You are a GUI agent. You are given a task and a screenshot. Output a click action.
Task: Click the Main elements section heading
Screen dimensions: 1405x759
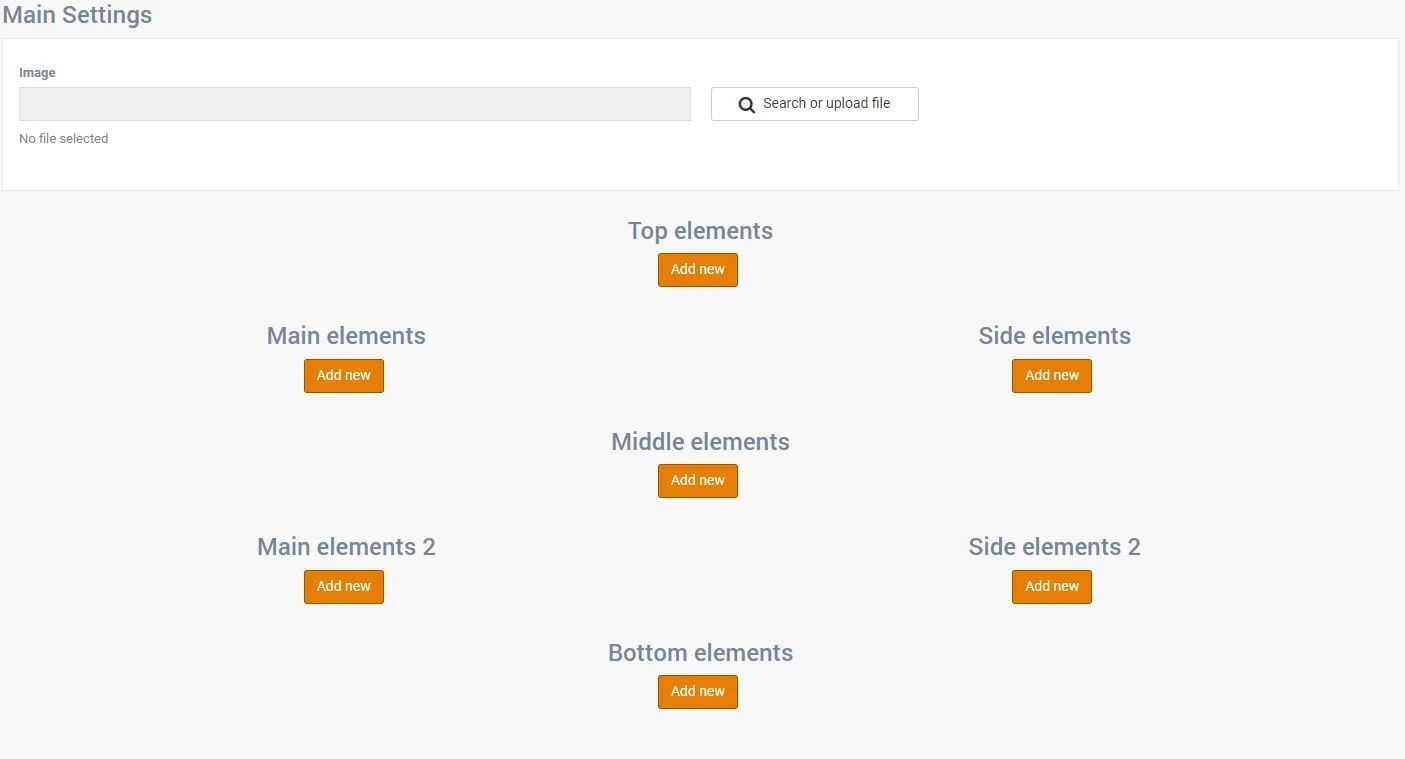click(346, 336)
